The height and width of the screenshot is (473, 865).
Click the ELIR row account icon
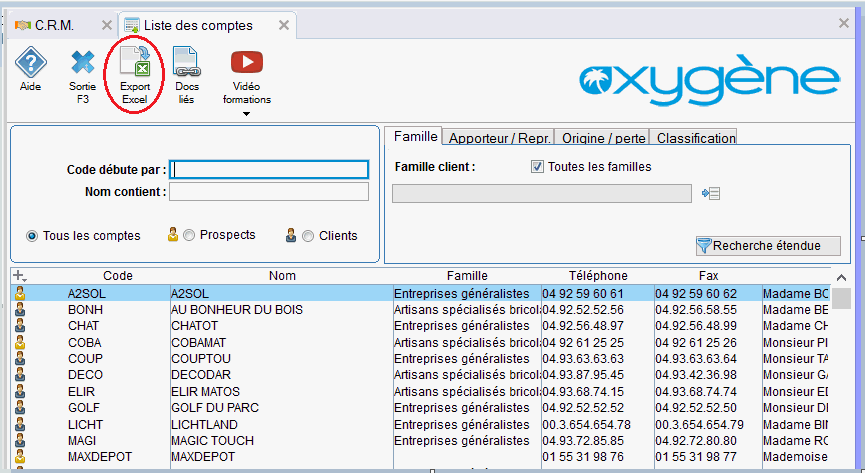[20, 391]
